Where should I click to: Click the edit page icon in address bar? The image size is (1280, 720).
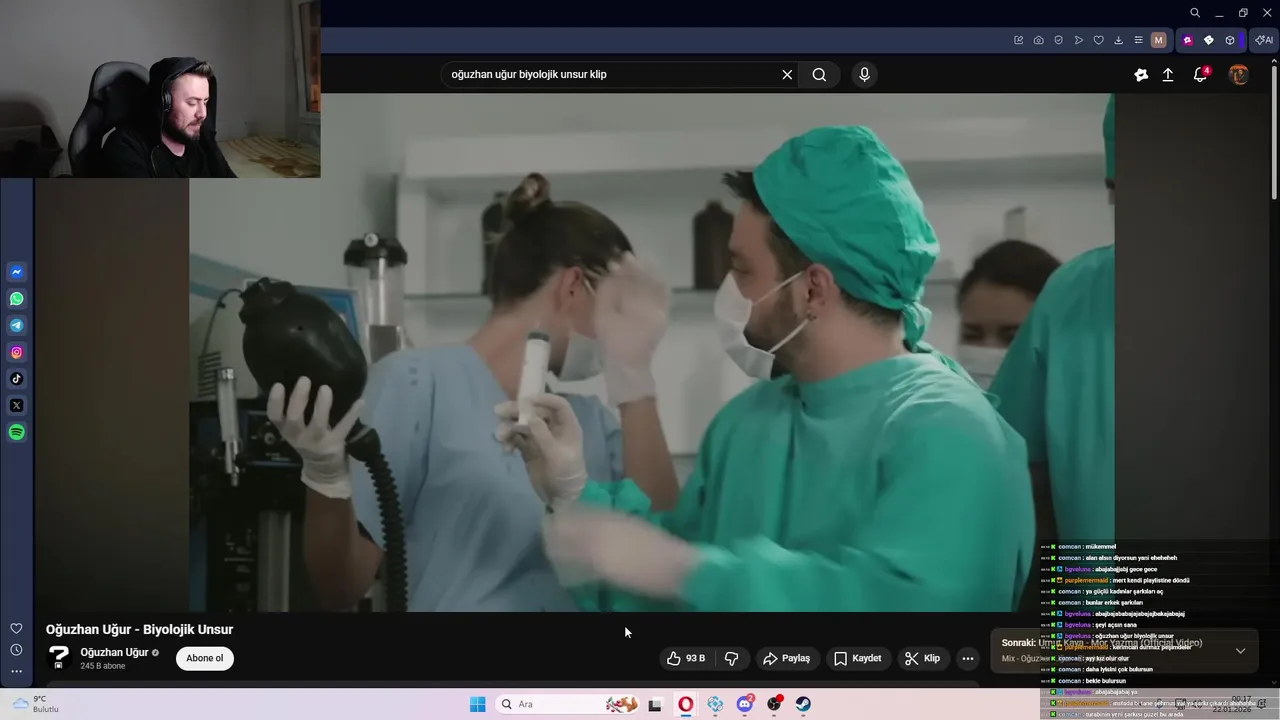coord(1018,40)
